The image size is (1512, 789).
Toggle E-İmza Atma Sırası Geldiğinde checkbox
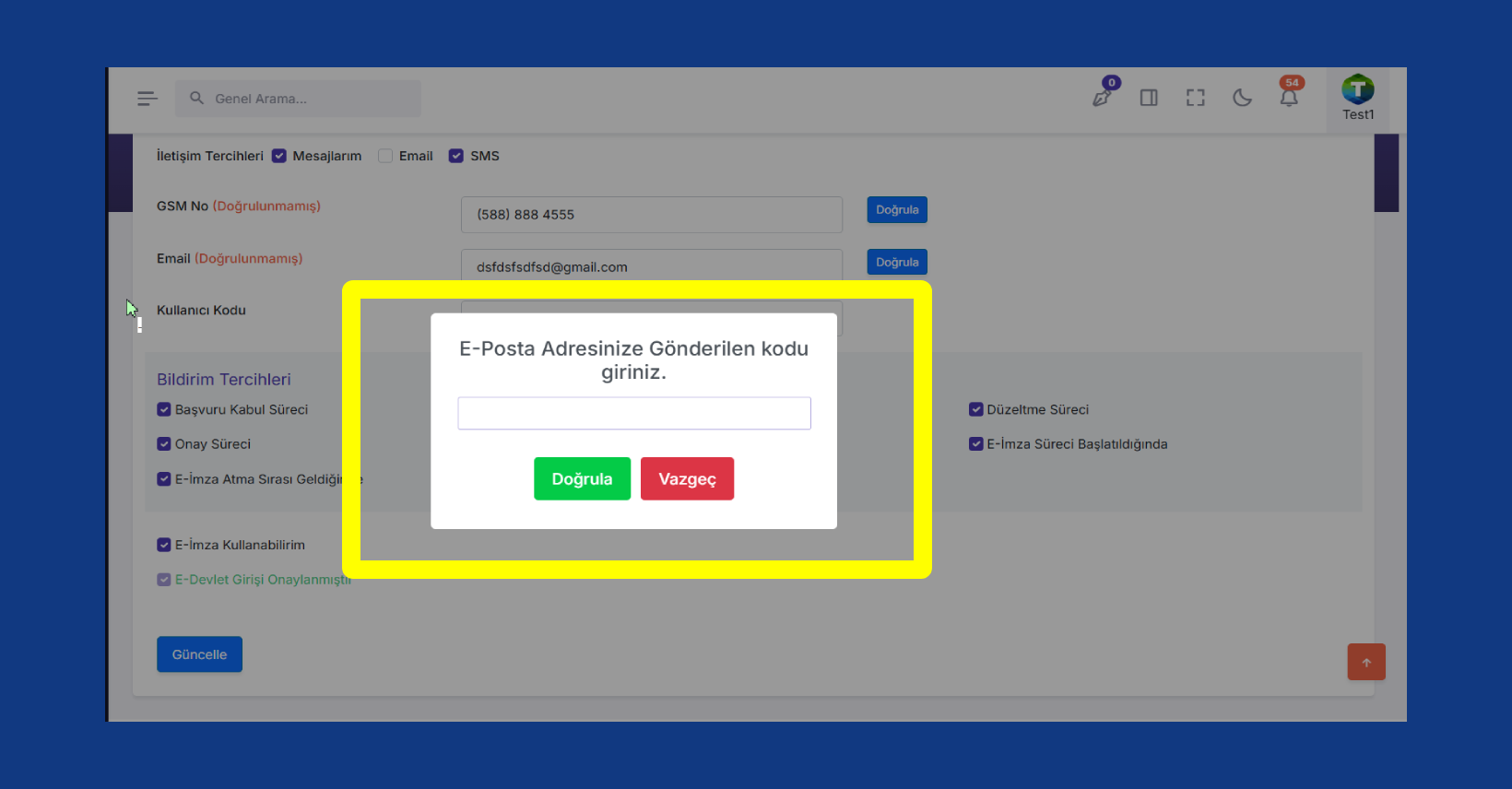[x=164, y=478]
